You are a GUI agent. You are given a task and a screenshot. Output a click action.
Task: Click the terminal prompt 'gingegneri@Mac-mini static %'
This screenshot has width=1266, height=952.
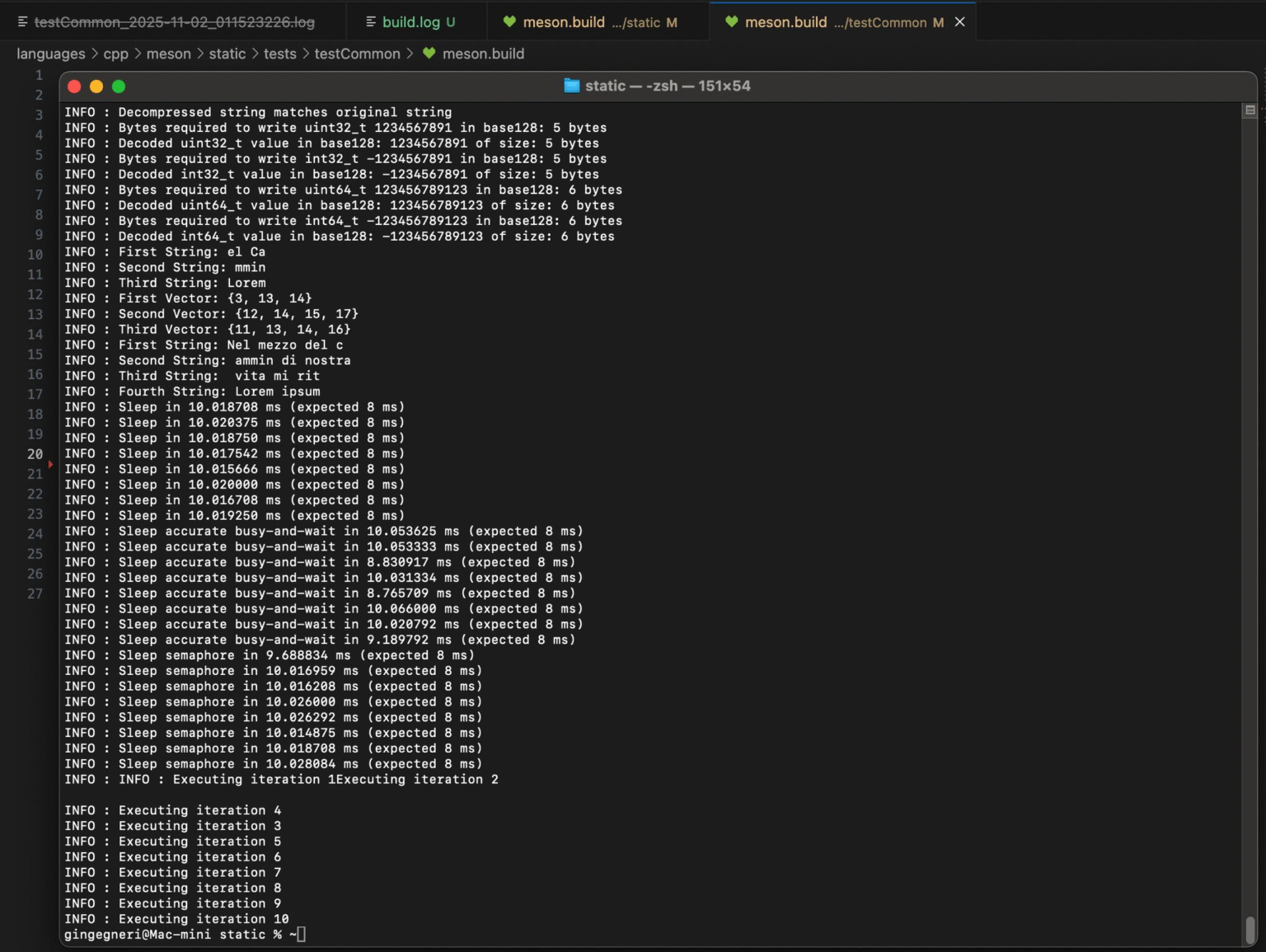pyautogui.click(x=173, y=935)
